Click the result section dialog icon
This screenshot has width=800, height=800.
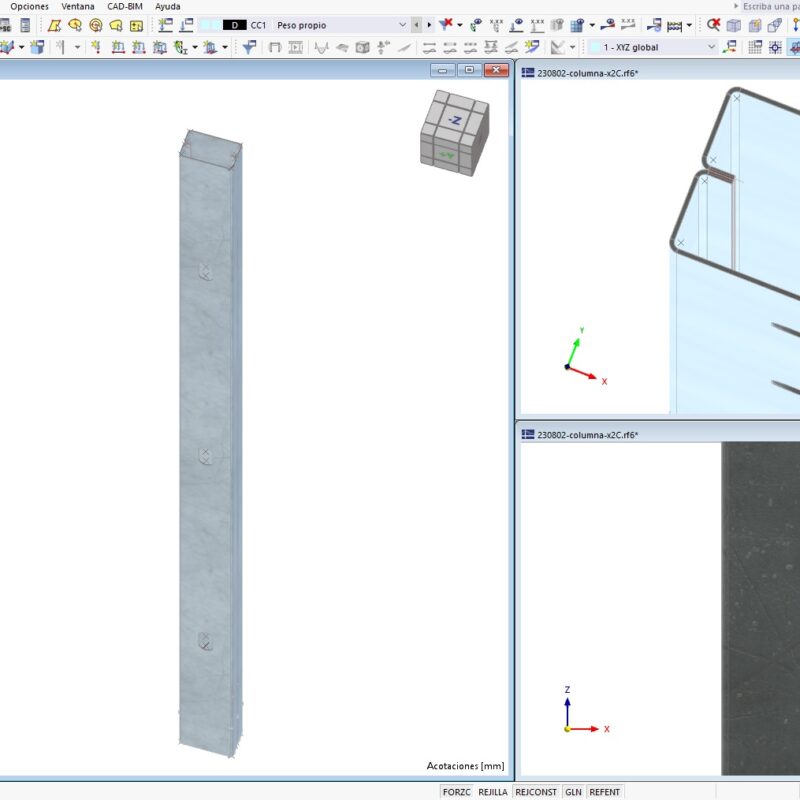coord(654,25)
